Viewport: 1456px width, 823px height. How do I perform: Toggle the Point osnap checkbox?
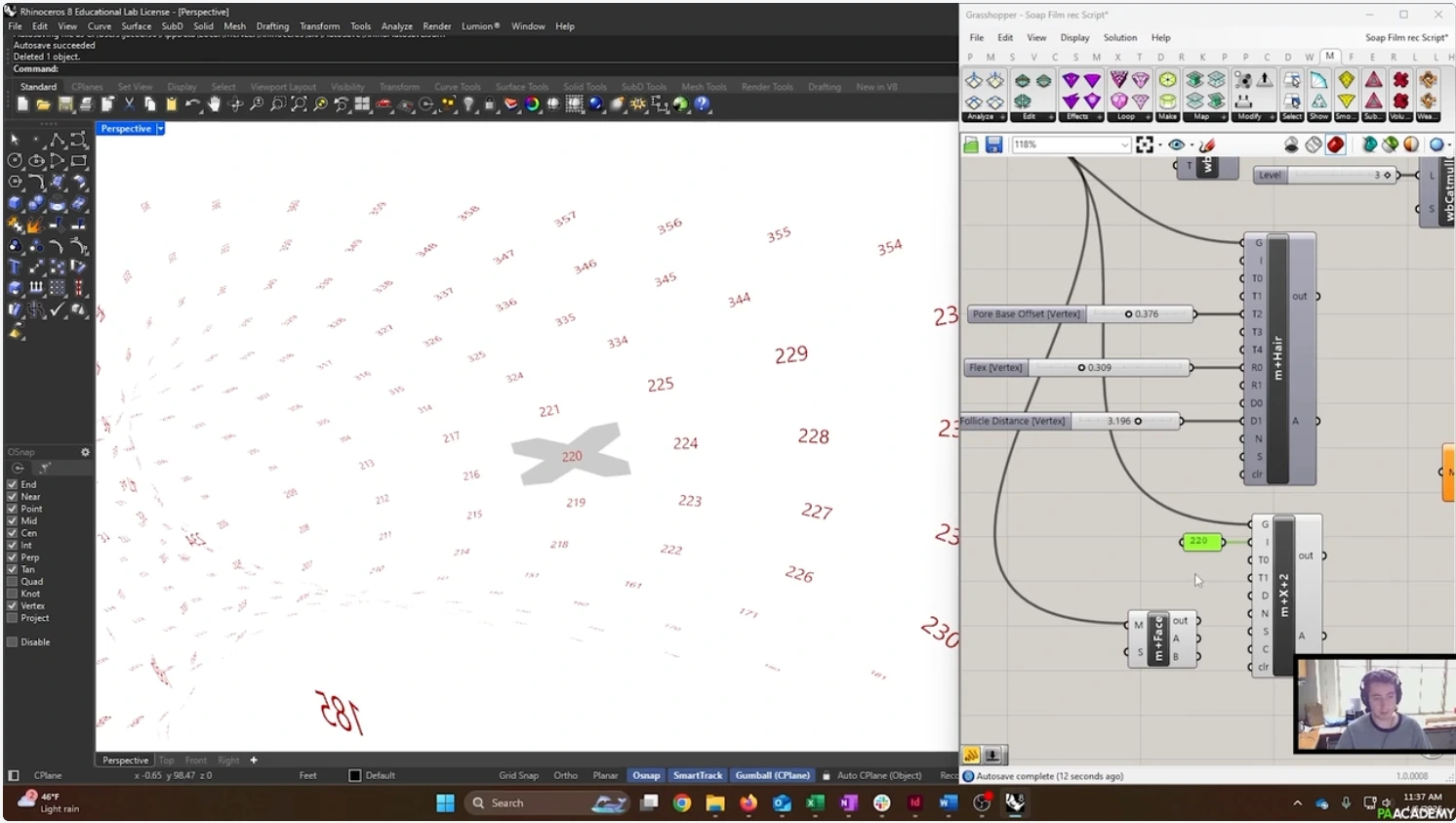coord(13,509)
